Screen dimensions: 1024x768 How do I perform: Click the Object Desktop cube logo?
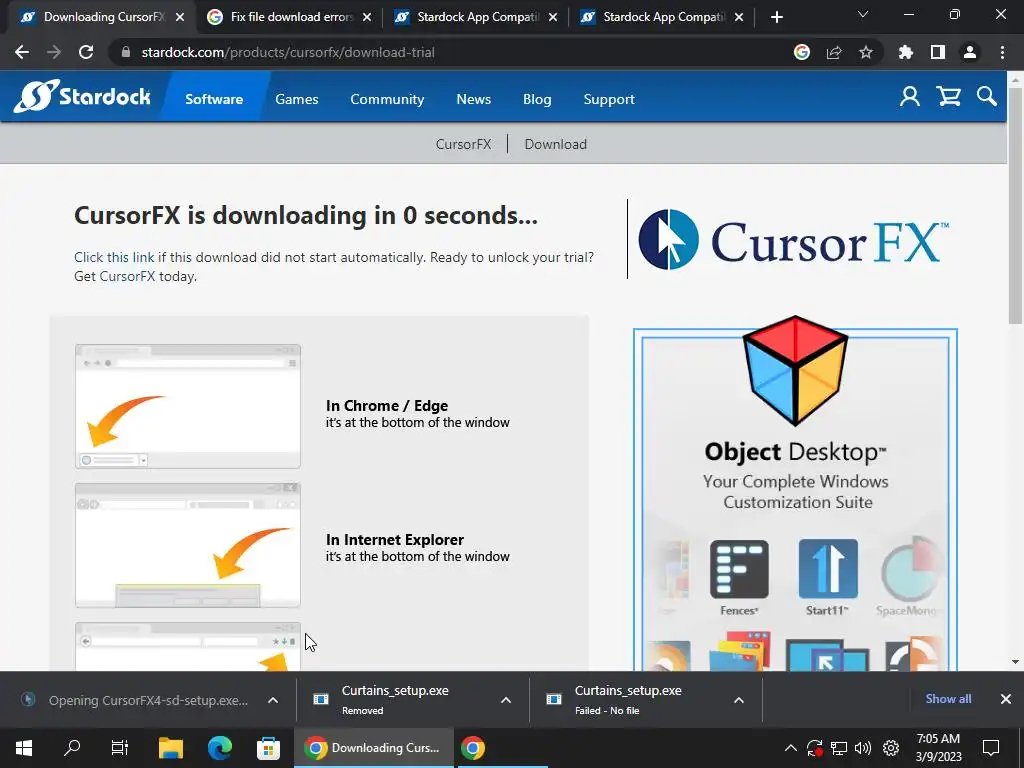point(795,370)
